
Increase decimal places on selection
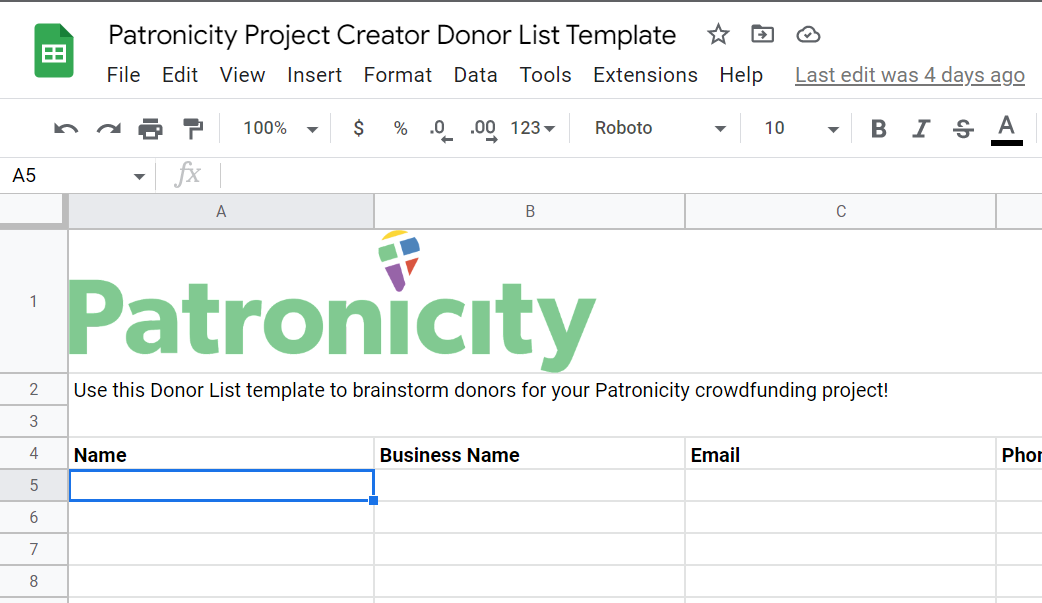(482, 128)
